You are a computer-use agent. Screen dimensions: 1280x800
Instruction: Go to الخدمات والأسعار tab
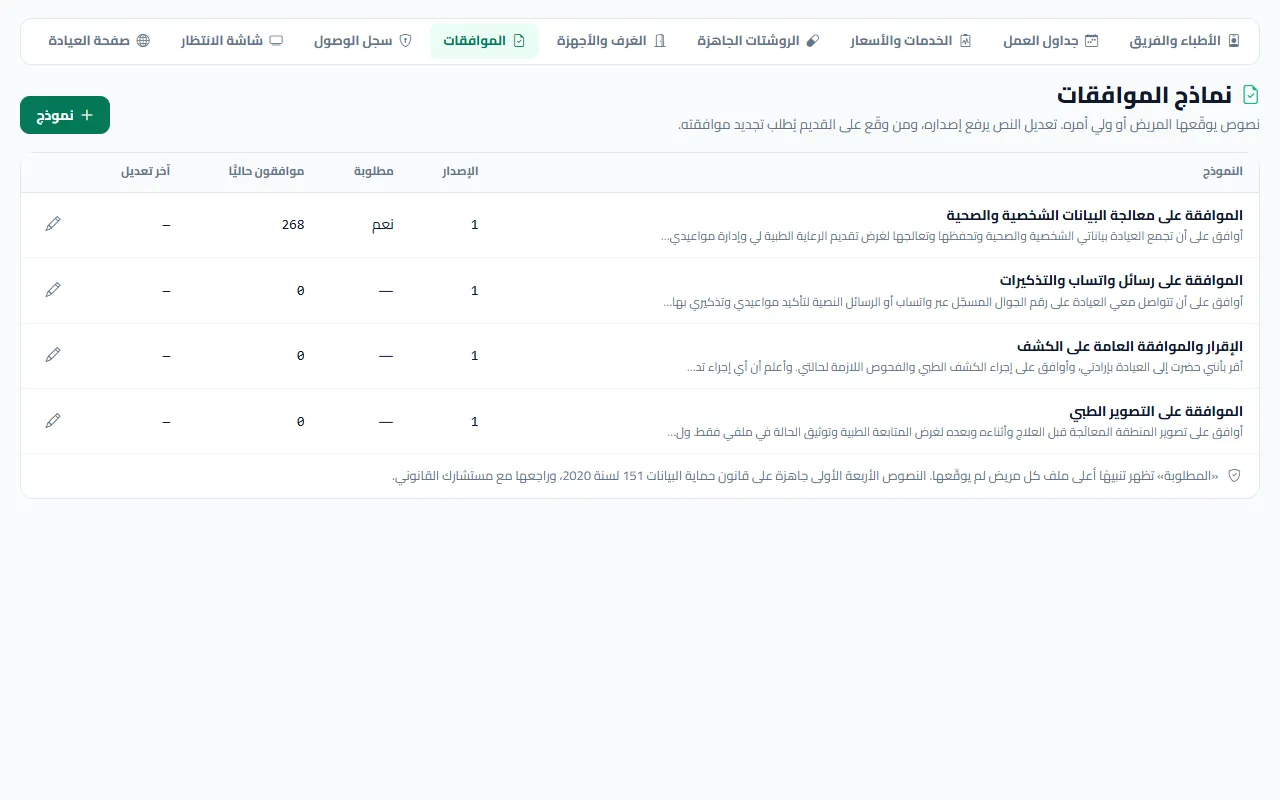(x=911, y=41)
